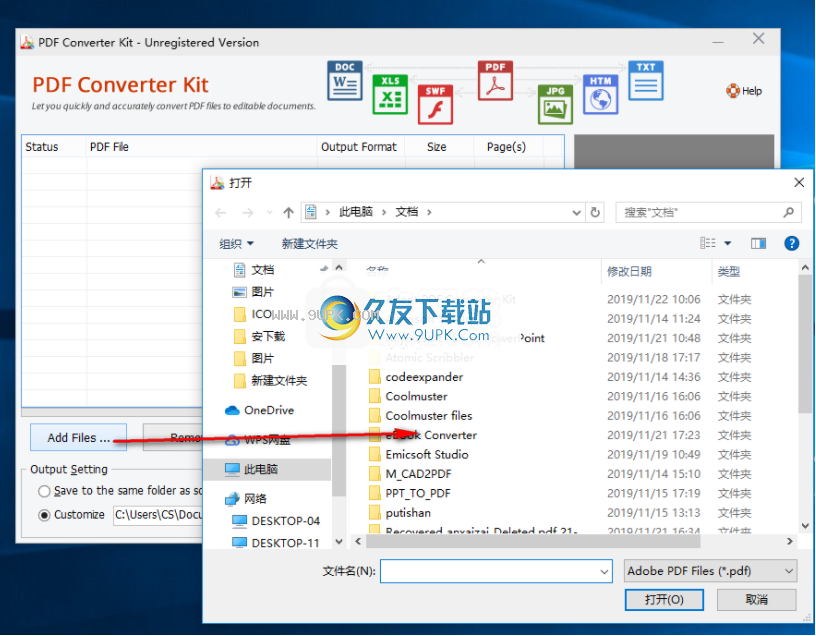Select the Coolmuster files folder
This screenshot has width=816, height=636.
coord(429,415)
